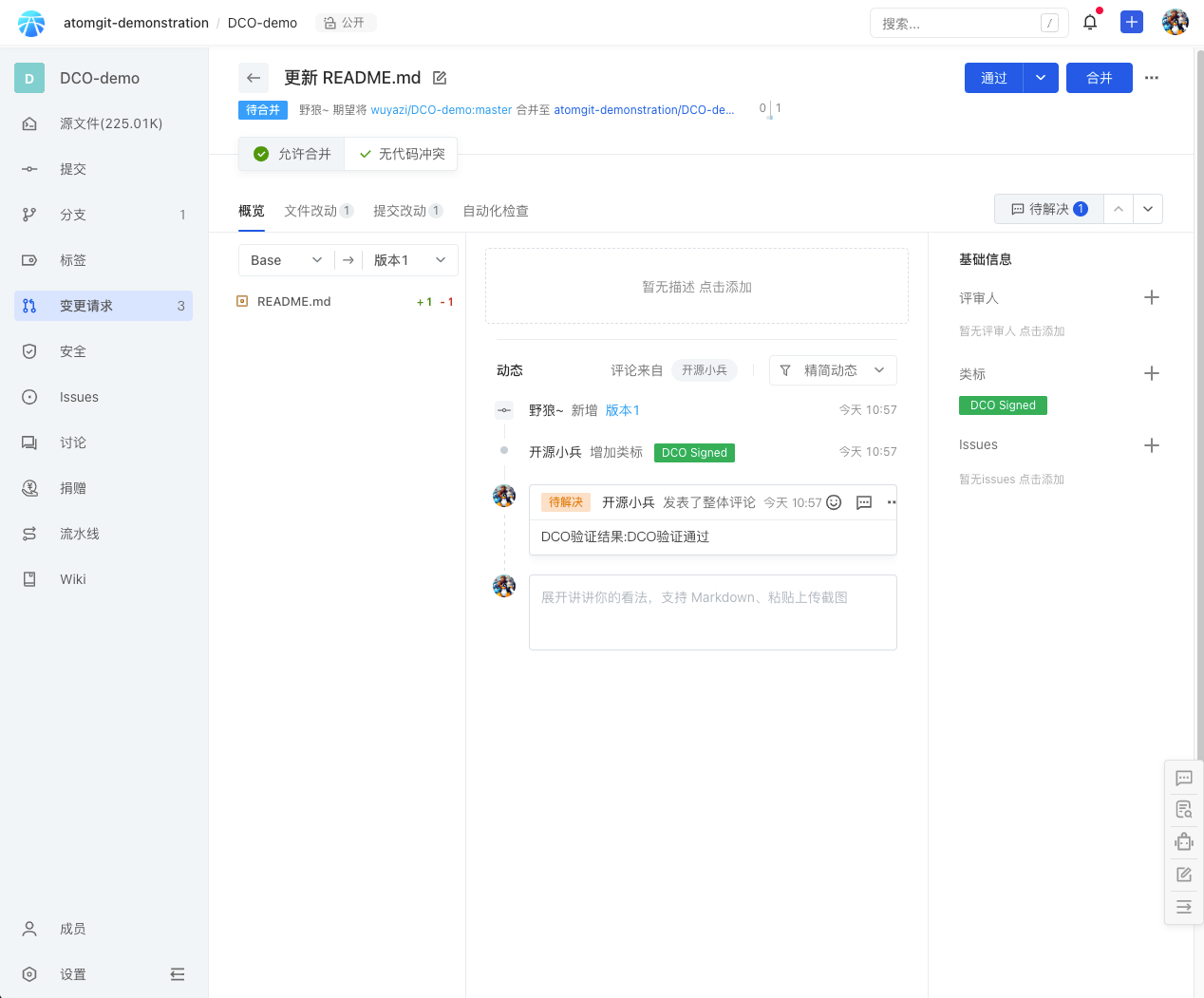
Task: Open the 版本1 link in activity
Action: tap(623, 410)
